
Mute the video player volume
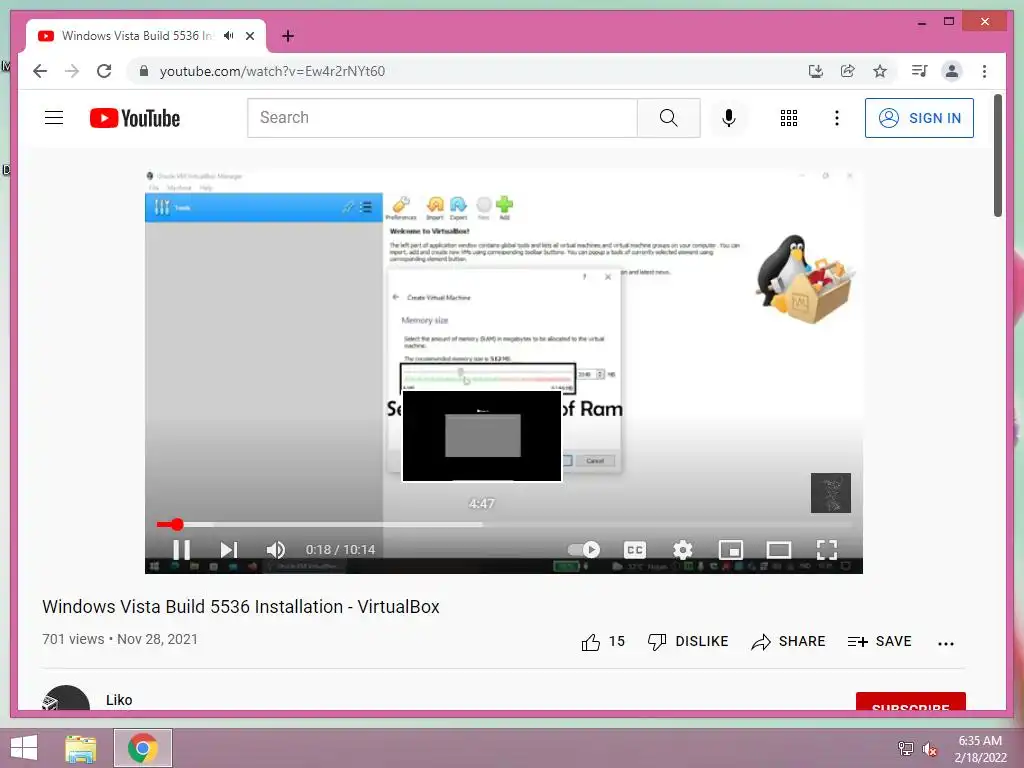pos(276,550)
